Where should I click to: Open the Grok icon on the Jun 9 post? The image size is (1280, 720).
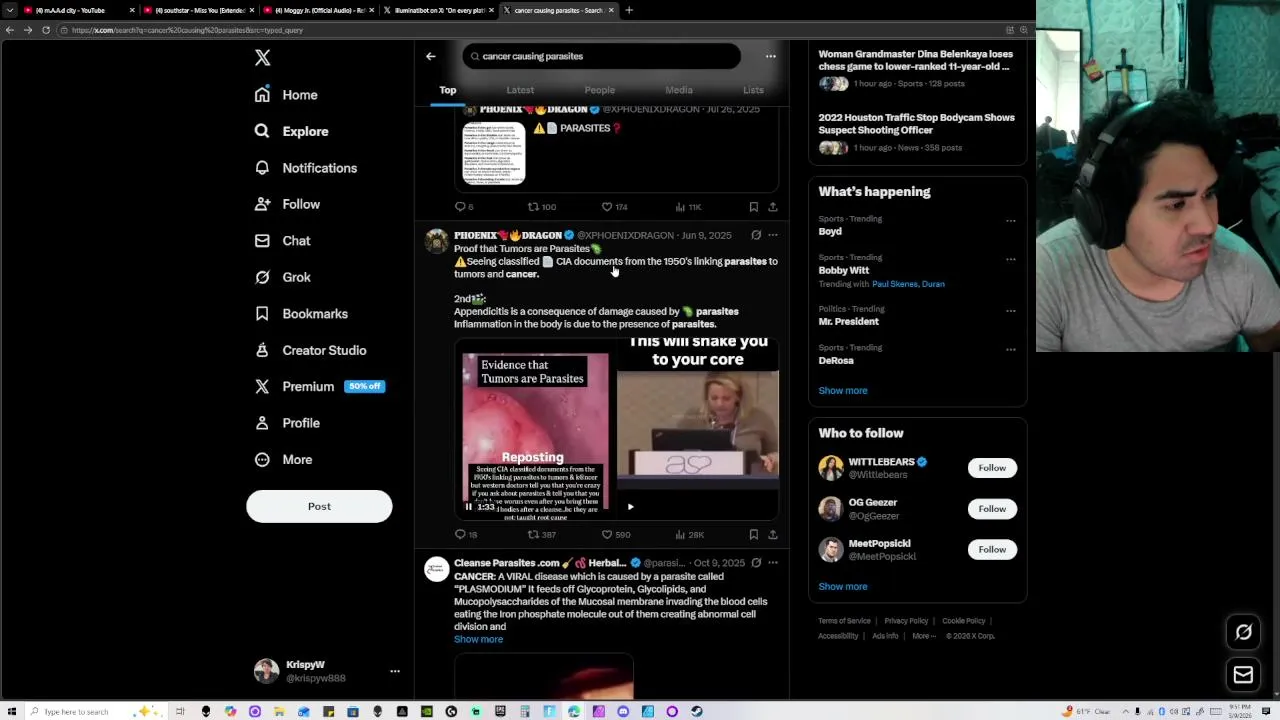[756, 235]
